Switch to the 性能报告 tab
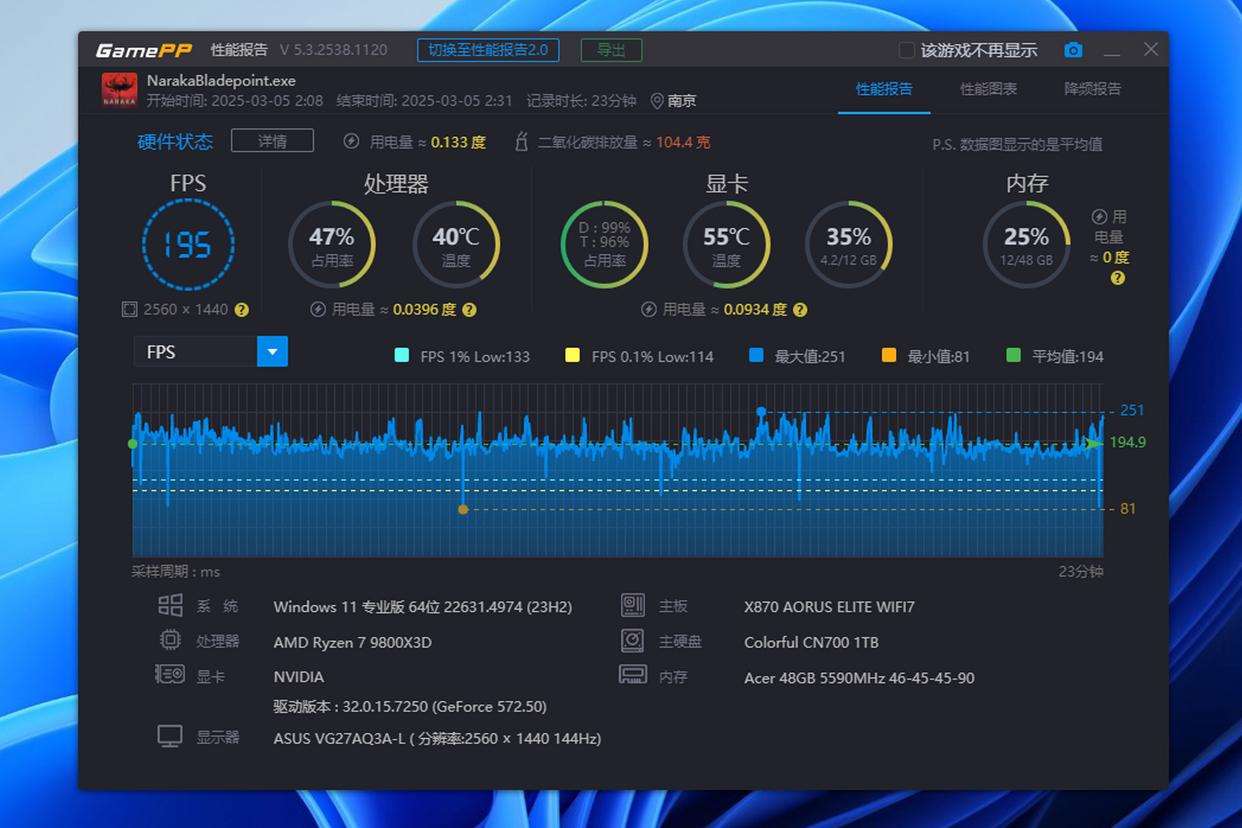The image size is (1242, 828). (x=884, y=89)
